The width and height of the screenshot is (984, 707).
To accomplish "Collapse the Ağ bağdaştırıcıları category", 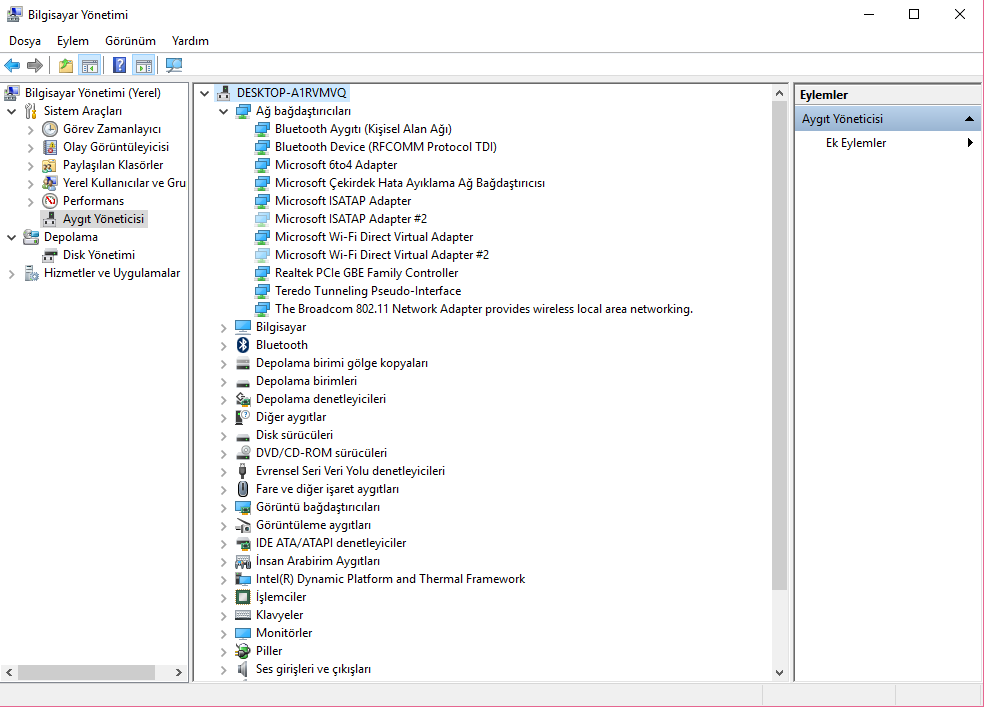I will pyautogui.click(x=223, y=112).
